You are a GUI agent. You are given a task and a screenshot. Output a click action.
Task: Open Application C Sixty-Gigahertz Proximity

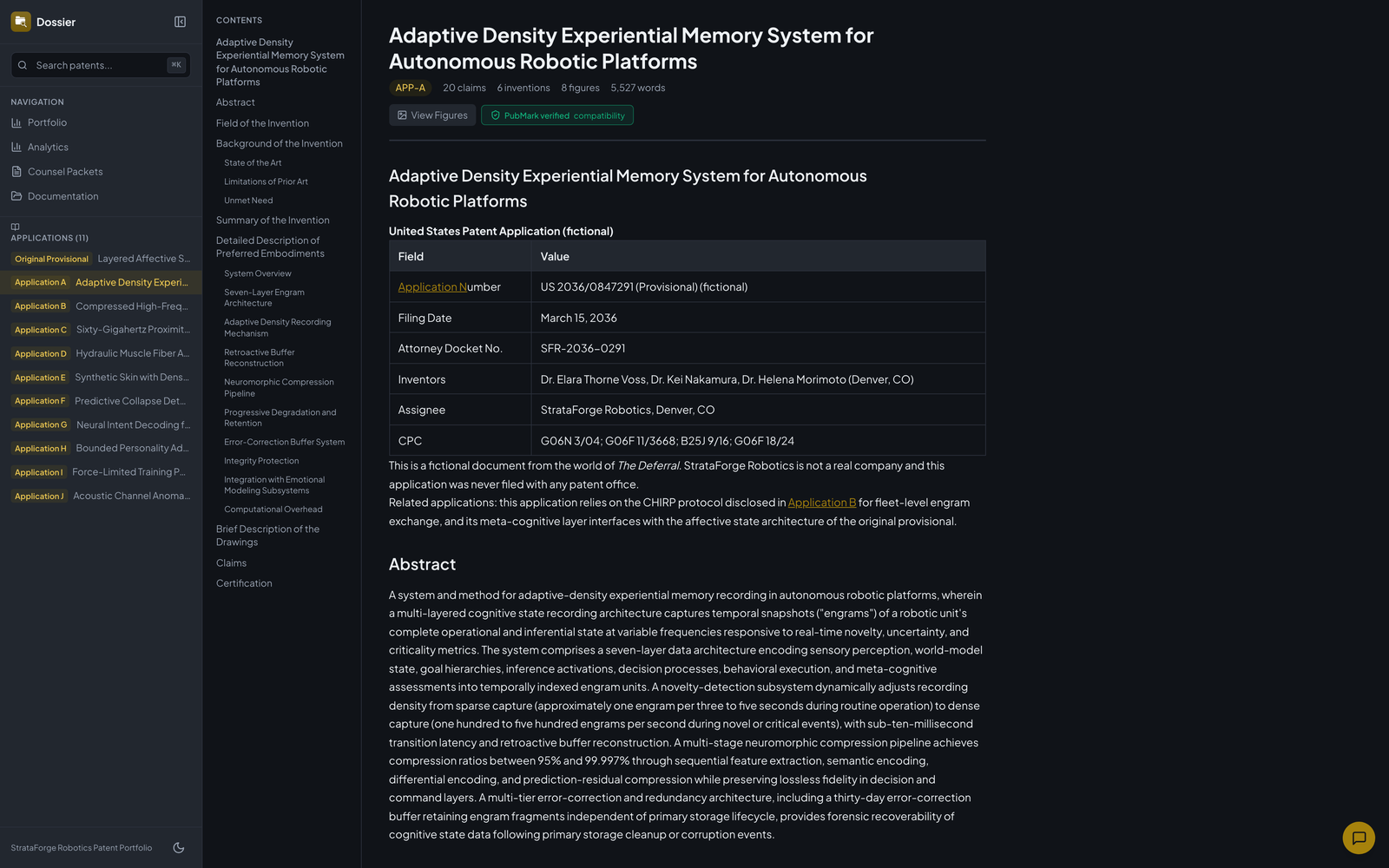[101, 330]
